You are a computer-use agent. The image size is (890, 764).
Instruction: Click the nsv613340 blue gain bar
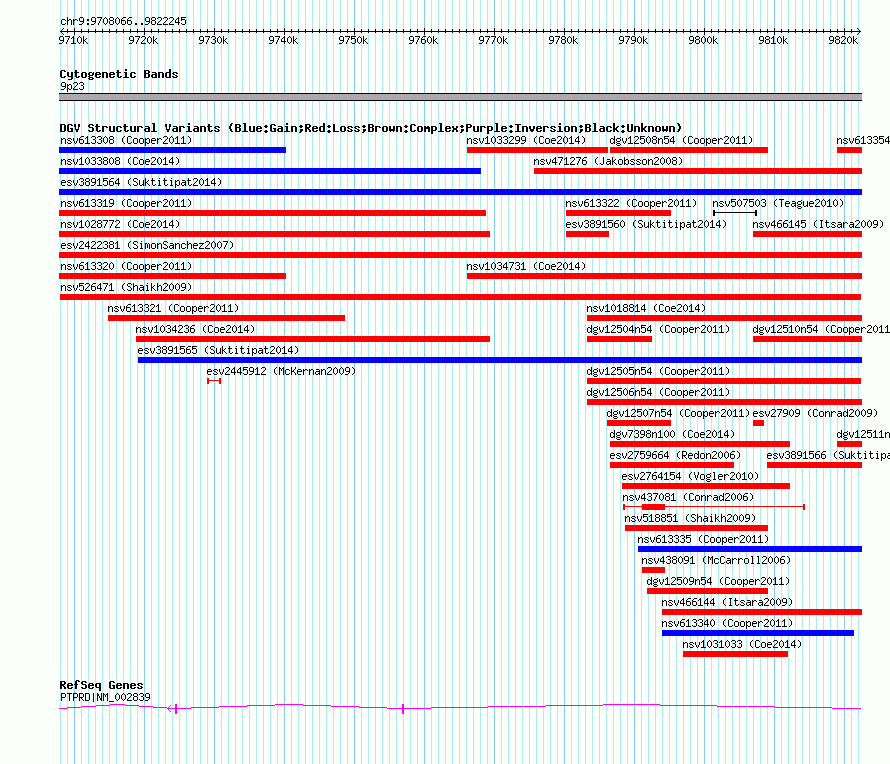click(758, 633)
